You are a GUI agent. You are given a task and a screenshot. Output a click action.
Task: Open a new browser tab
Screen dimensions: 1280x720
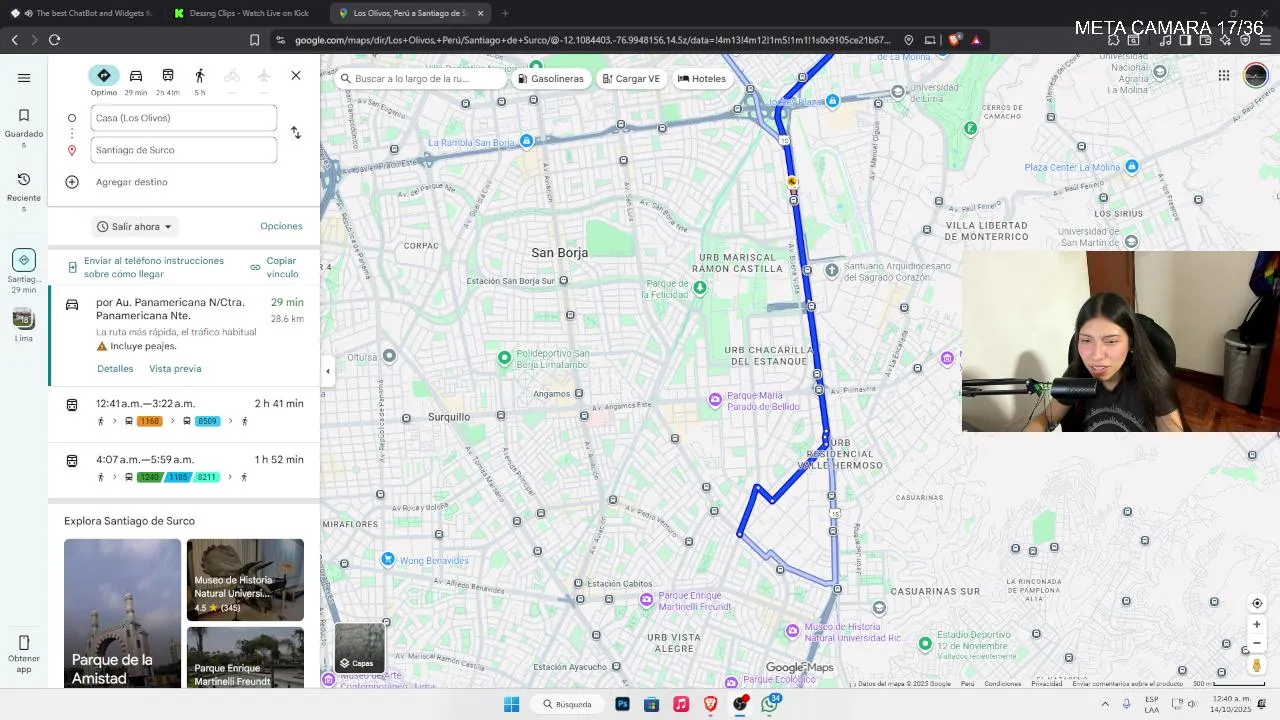(505, 13)
